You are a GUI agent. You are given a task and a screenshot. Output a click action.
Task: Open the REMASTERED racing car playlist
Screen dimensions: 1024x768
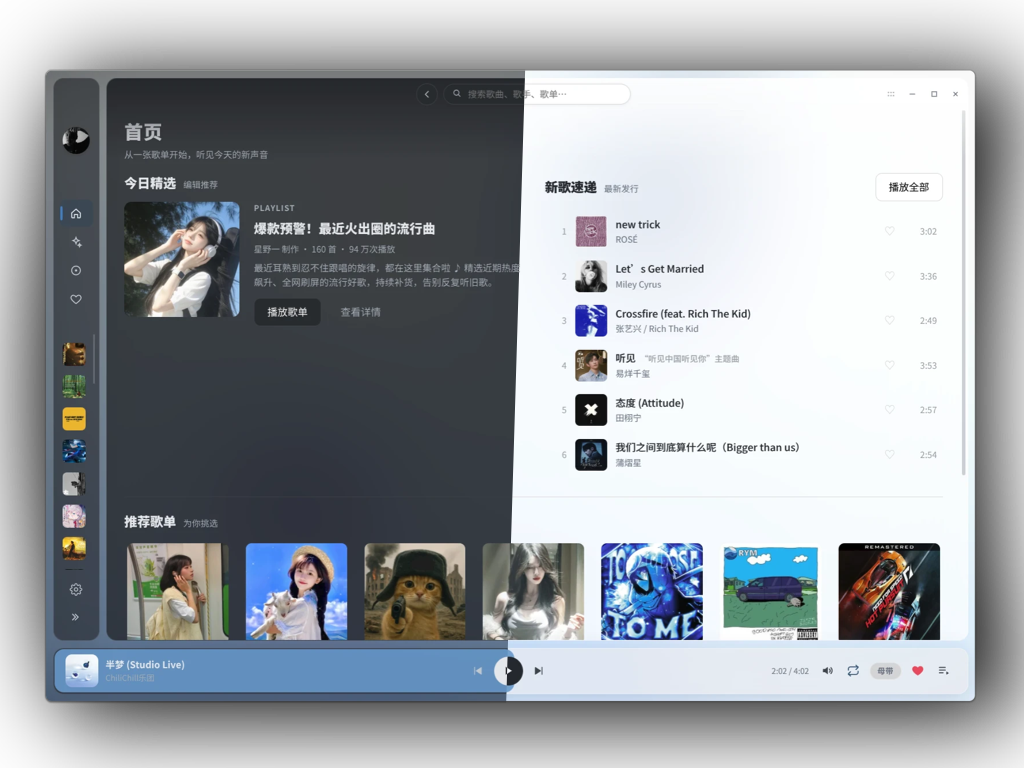point(889,592)
